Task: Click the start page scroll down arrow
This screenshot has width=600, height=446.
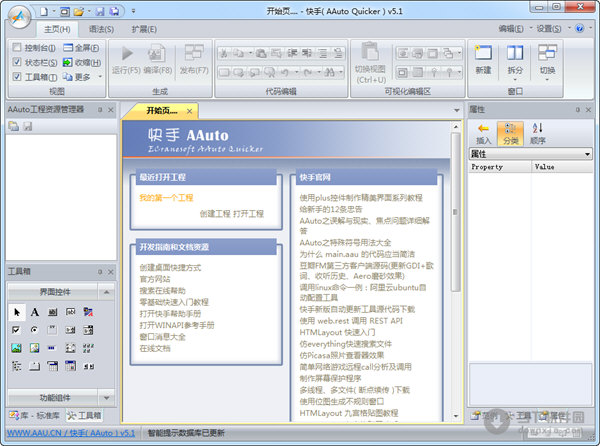Action: coord(456,416)
